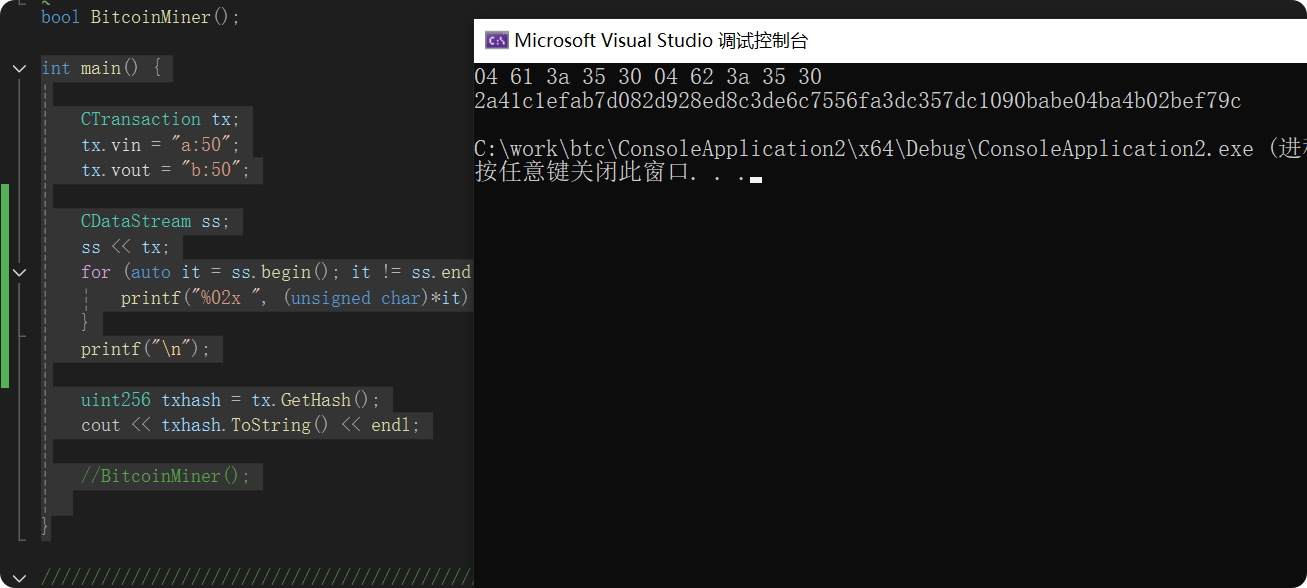Click the cout << txhash.ToString() line
Screen dimensions: 1307x588
251,425
